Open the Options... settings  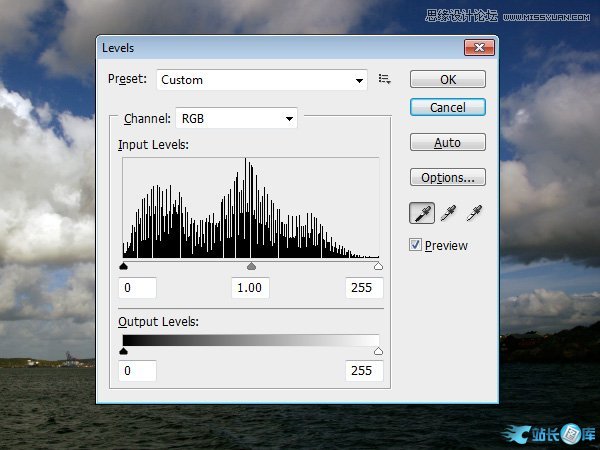447,177
